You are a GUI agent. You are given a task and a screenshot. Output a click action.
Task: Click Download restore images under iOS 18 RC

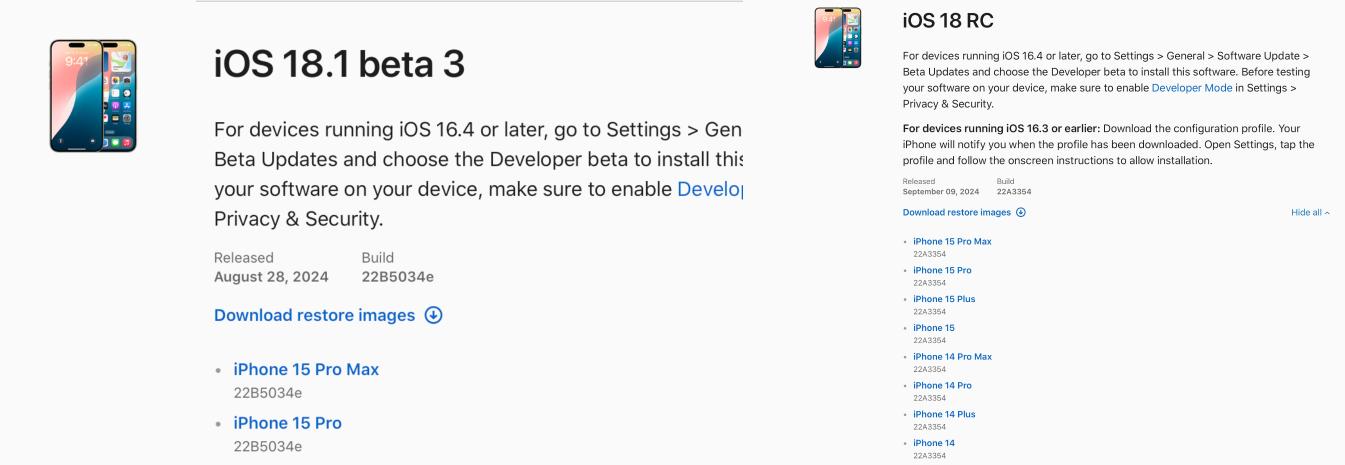point(957,212)
